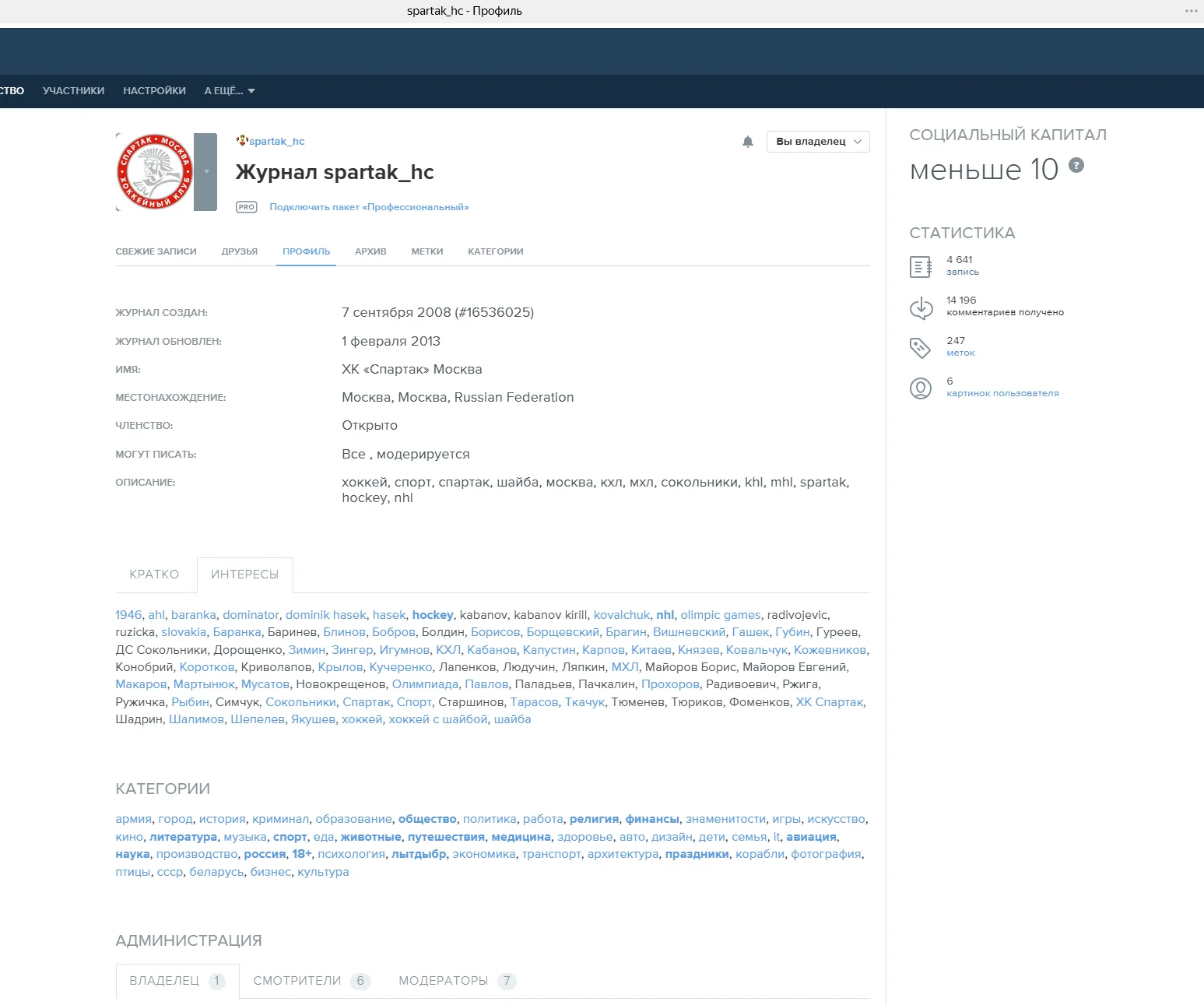Open the window options ellipsis menu
The width and height of the screenshot is (1204, 1005).
(1191, 11)
